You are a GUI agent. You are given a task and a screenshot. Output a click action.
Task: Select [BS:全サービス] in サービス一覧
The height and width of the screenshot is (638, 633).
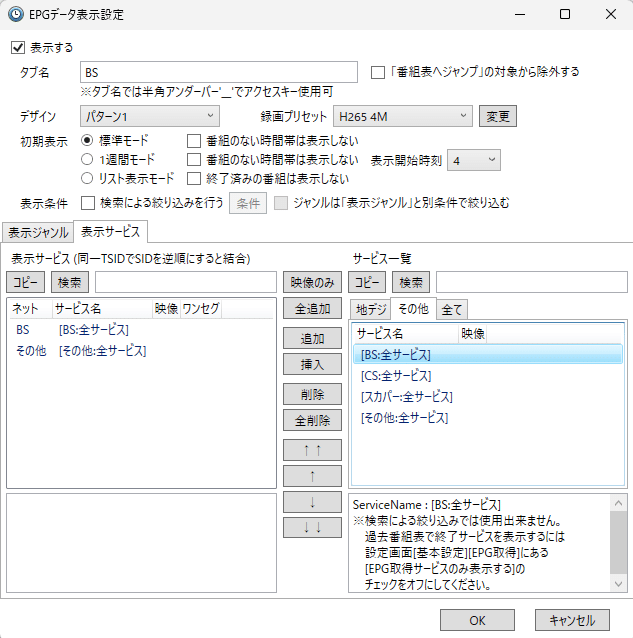(x=488, y=354)
